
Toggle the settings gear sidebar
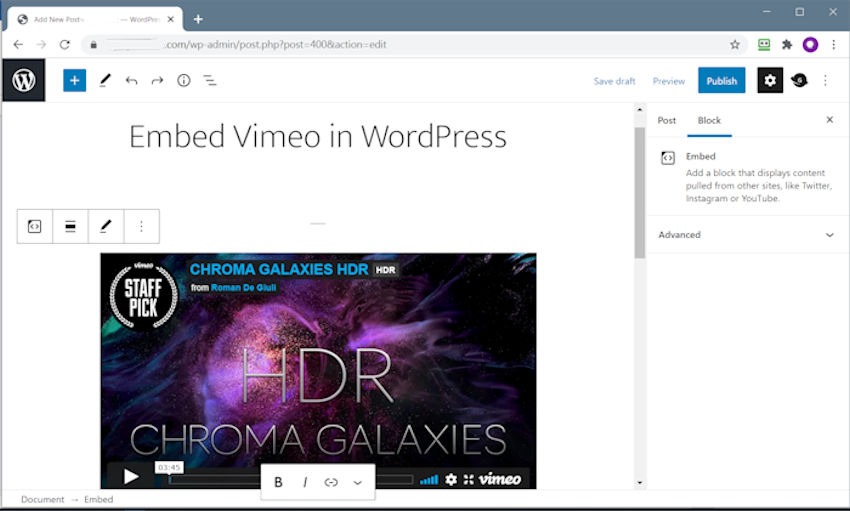pos(770,81)
